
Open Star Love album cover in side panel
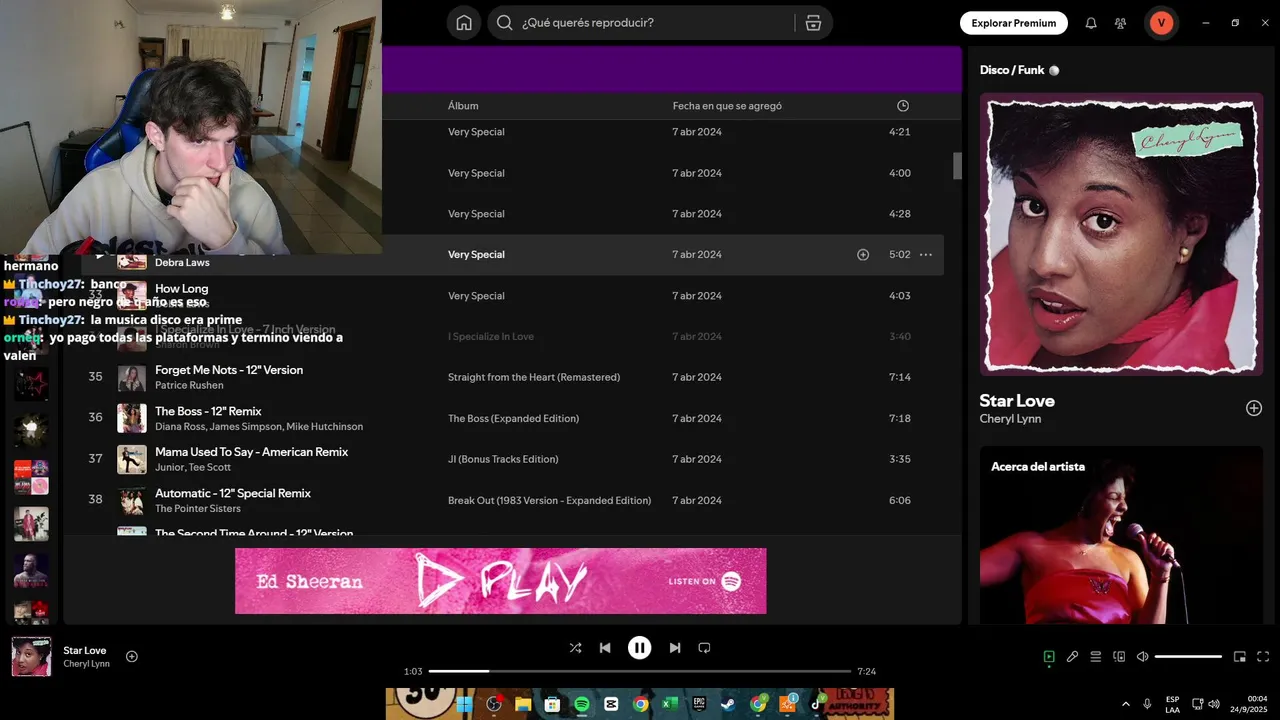(1121, 234)
